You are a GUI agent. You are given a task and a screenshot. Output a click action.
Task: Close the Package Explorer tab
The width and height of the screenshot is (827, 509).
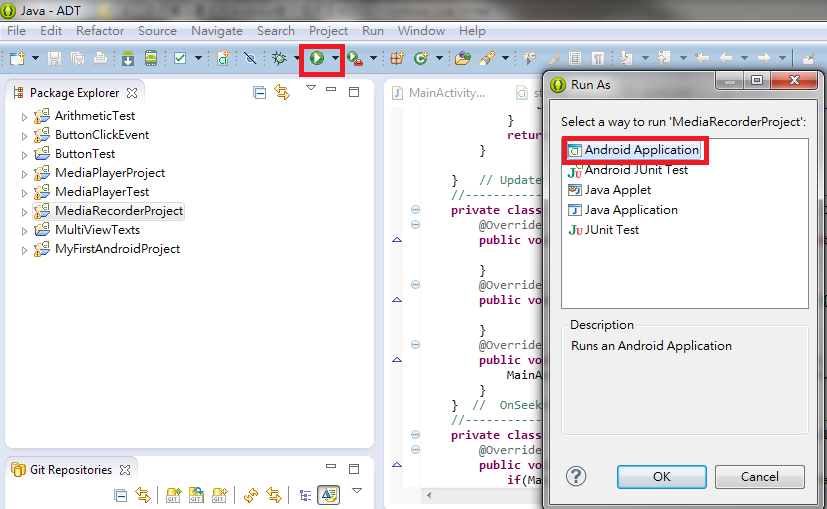[x=132, y=93]
